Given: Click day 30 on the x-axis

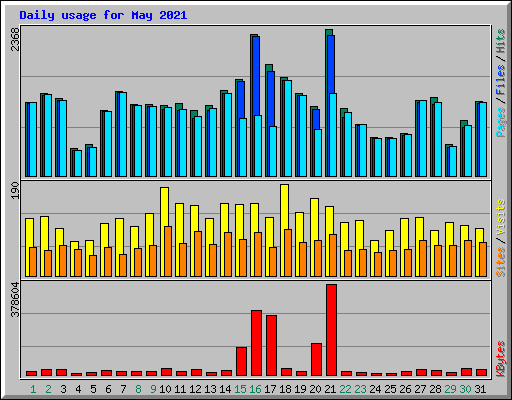Looking at the screenshot, I should tap(465, 389).
